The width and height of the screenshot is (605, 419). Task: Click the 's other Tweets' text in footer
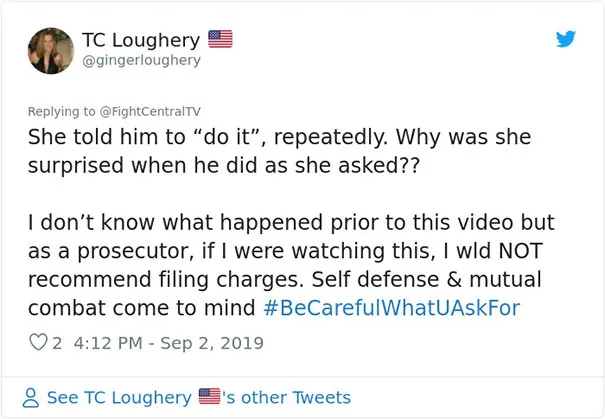coord(287,397)
